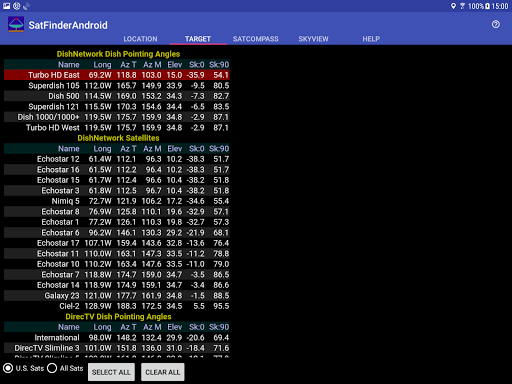Select the All Sats radio button
The width and height of the screenshot is (512, 384).
52,368
